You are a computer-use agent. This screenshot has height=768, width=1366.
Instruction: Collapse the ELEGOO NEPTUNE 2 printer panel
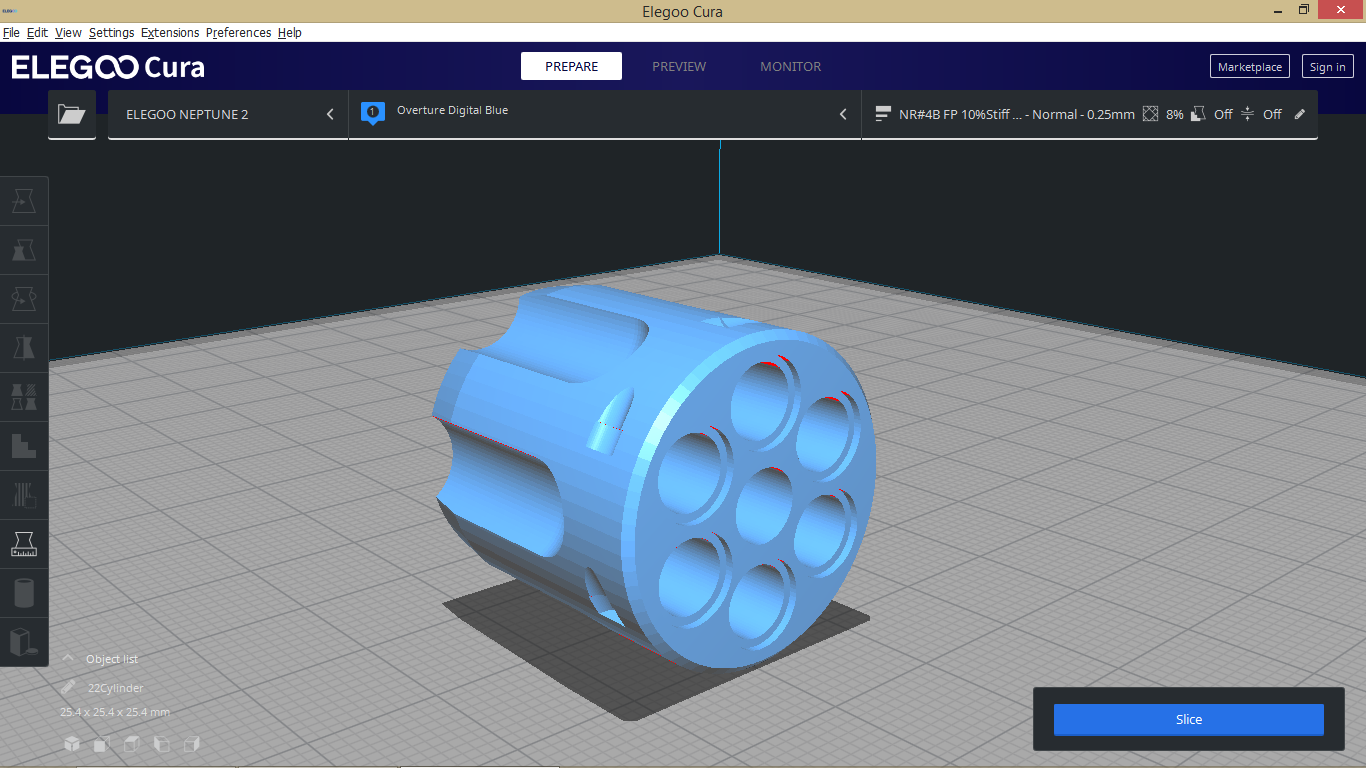330,114
